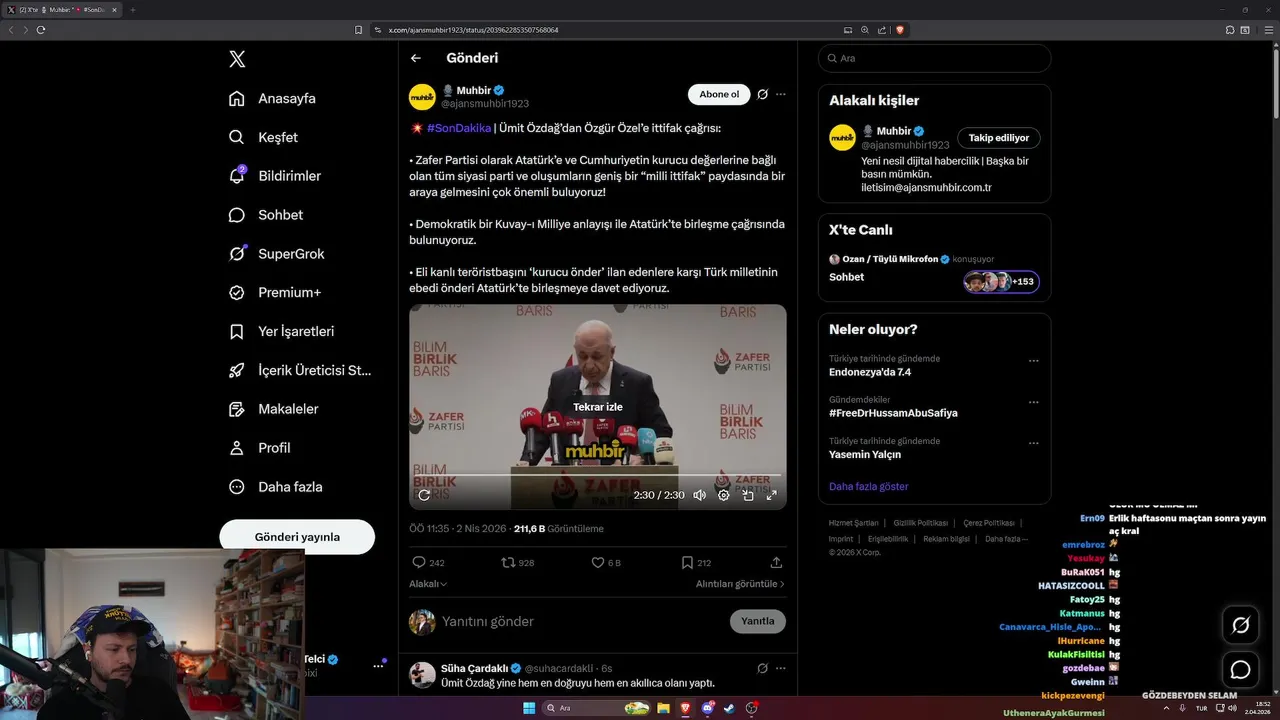The image size is (1280, 720).
Task: Reload the page in browser toolbar
Action: [41, 30]
